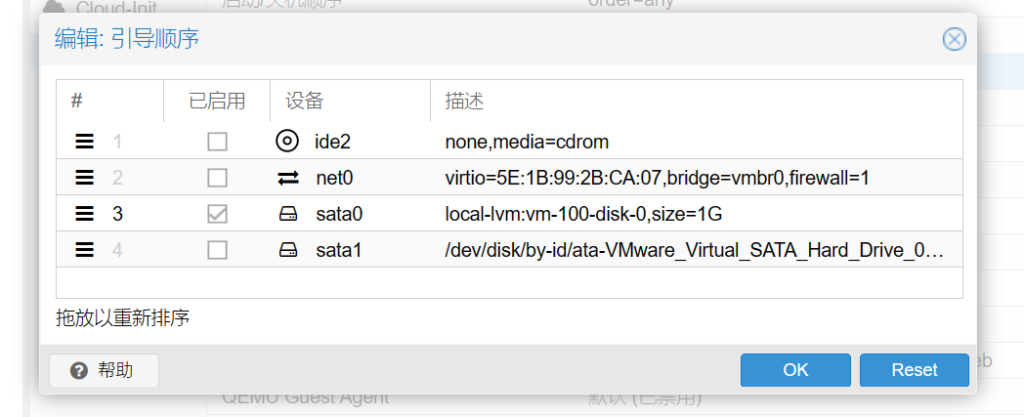
Task: Disable the sata0 boot device checkbox
Action: pos(217,214)
